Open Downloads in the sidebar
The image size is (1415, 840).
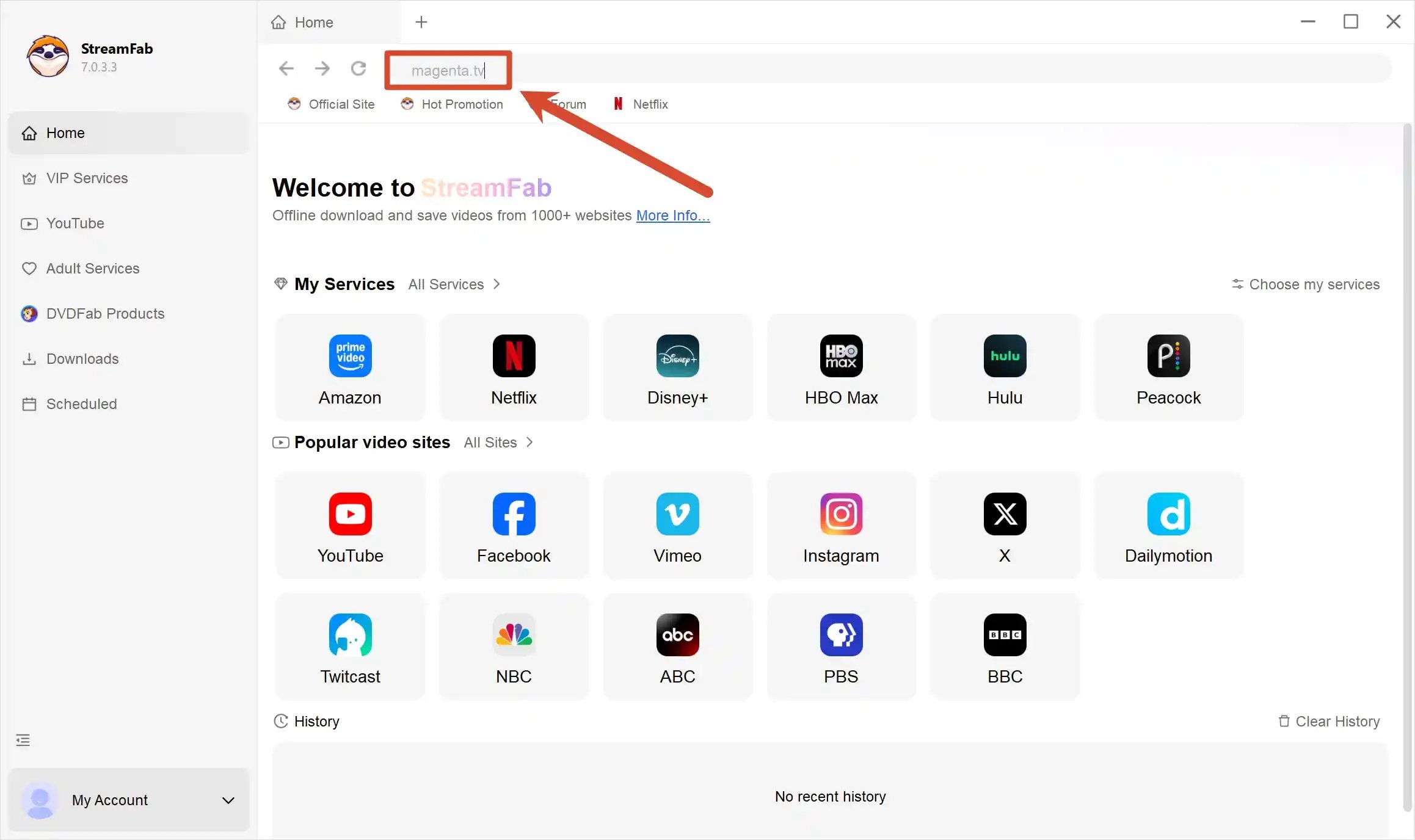pos(129,359)
